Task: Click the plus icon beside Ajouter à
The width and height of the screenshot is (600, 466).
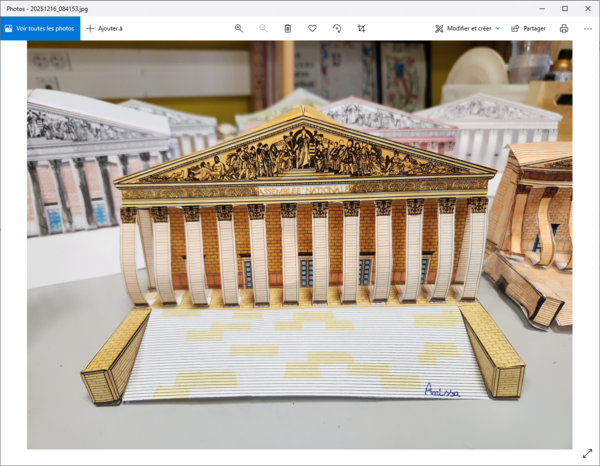Action: 90,28
